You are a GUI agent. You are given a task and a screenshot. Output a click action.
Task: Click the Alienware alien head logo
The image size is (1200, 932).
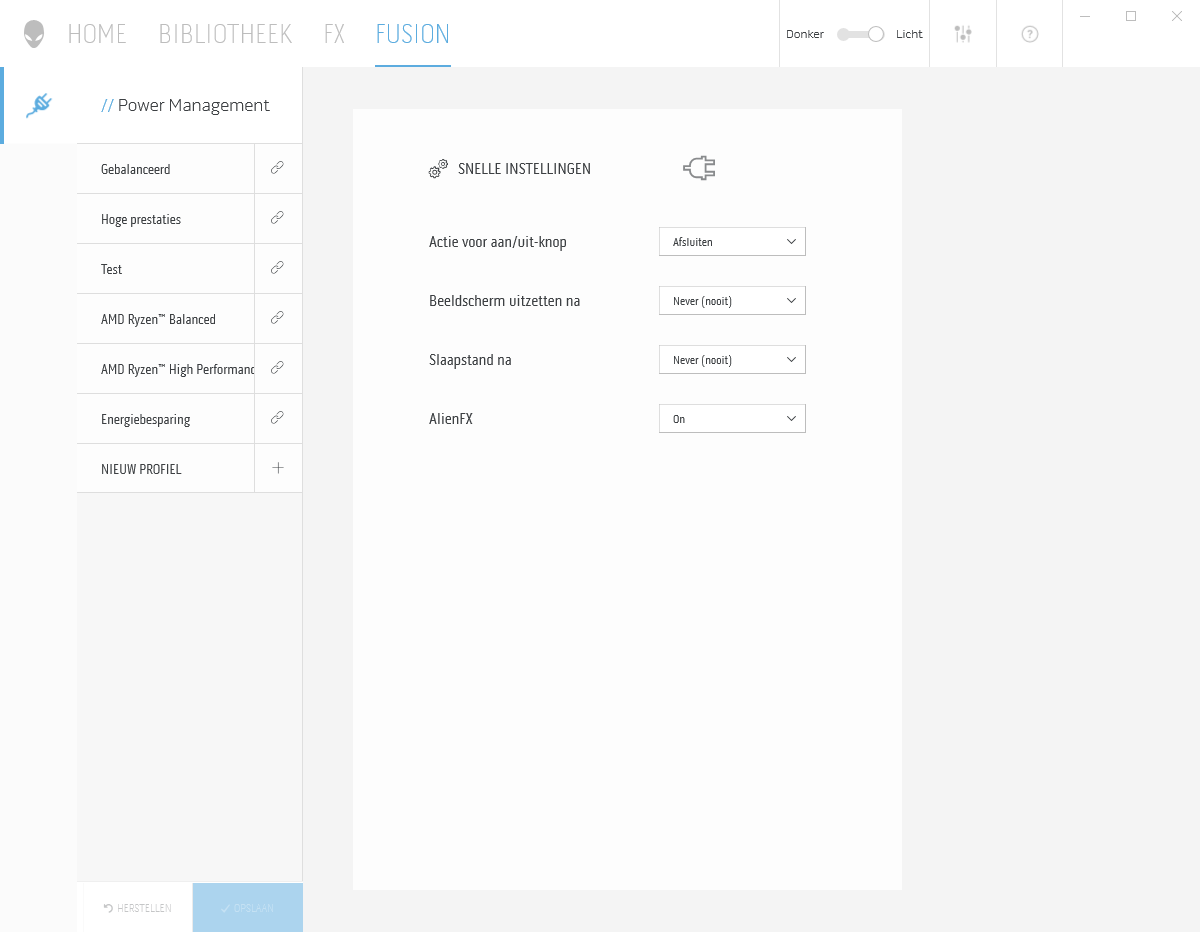click(35, 34)
